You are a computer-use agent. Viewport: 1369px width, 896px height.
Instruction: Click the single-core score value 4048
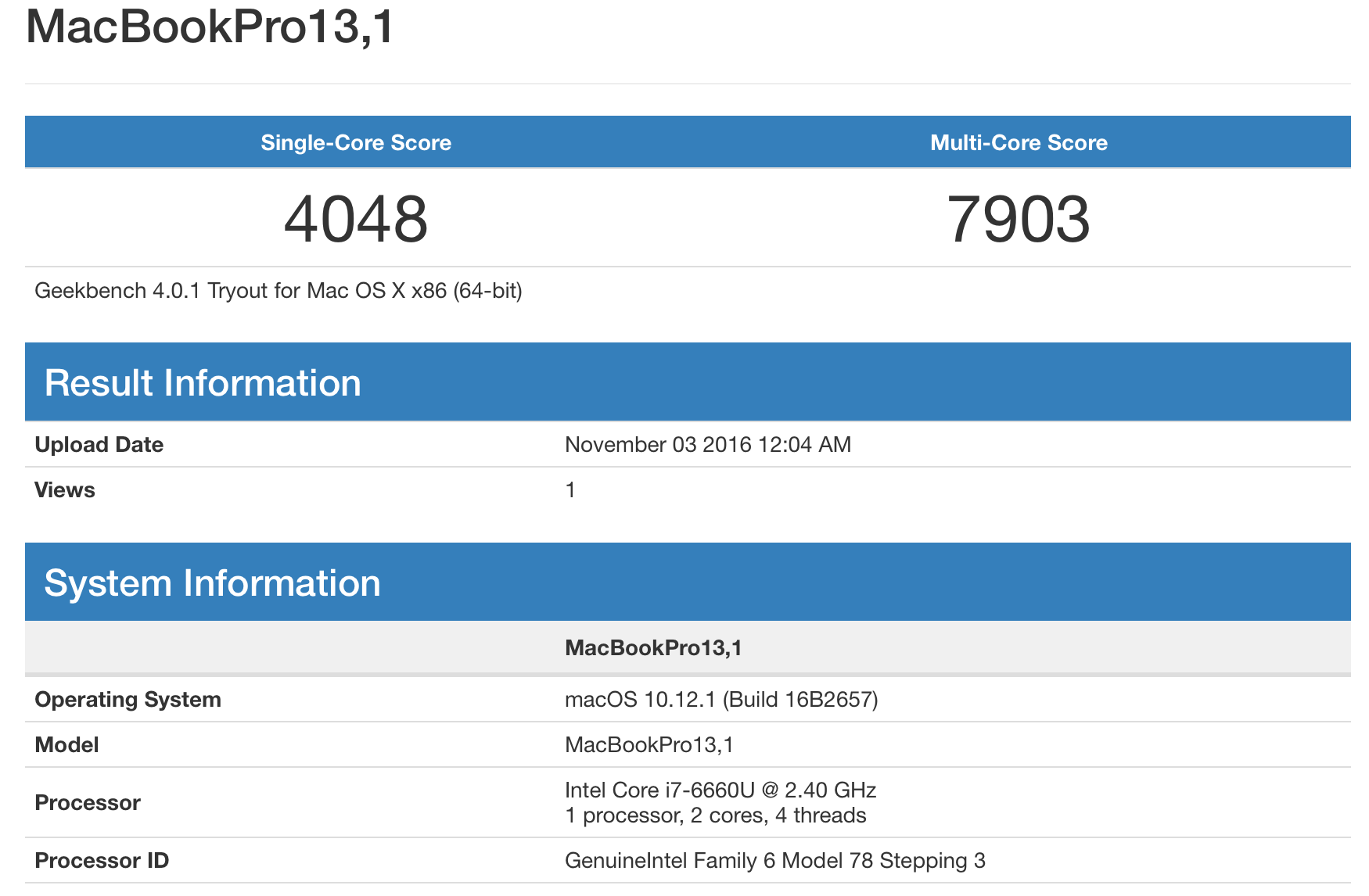[x=356, y=219]
